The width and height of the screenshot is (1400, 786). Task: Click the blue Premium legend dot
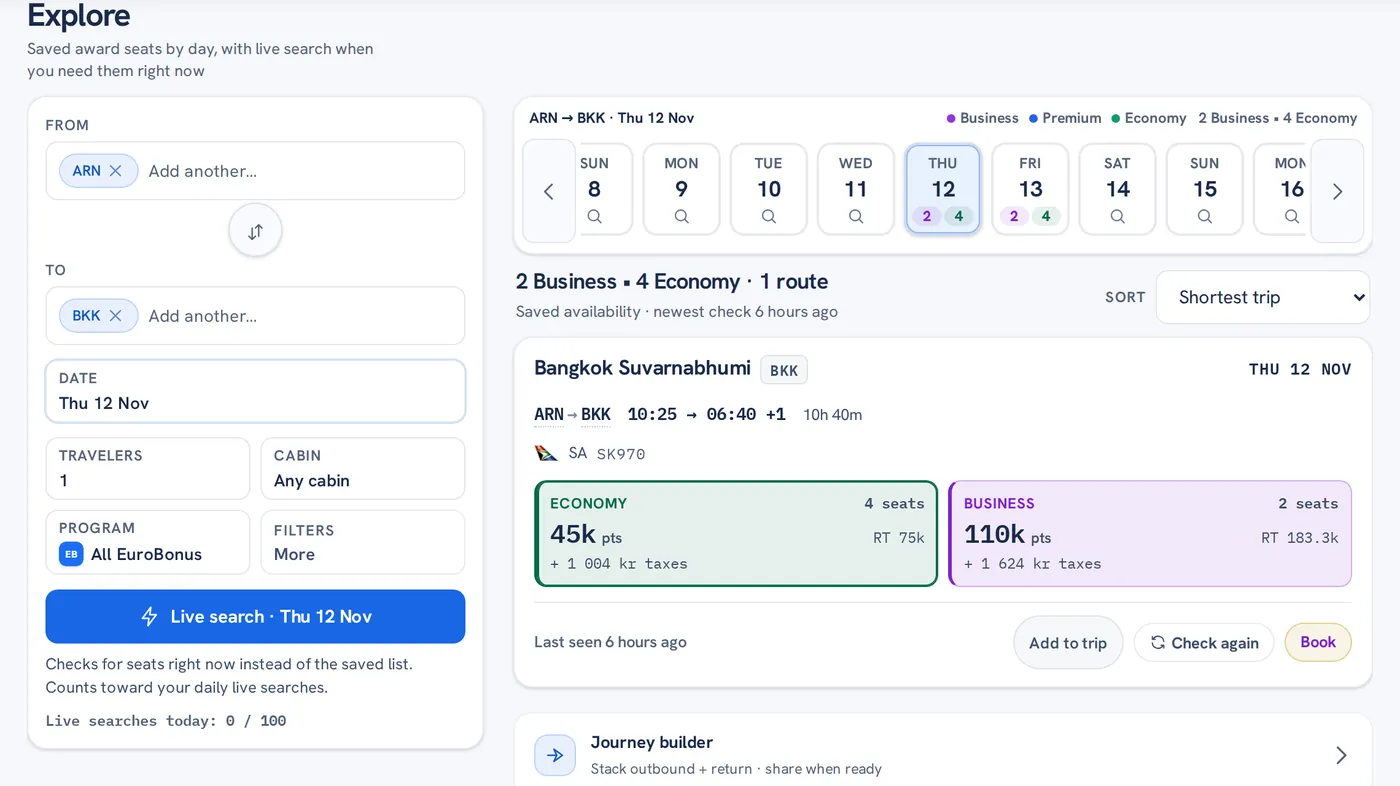tap(1034, 118)
